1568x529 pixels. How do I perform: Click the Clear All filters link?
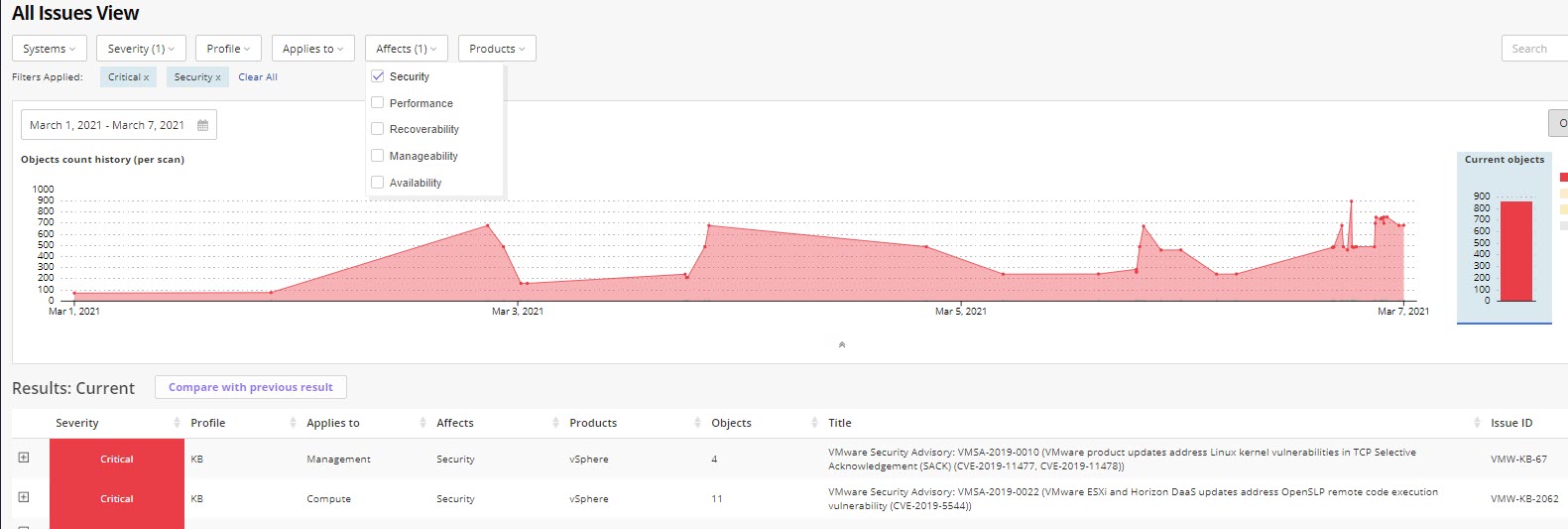coord(258,77)
